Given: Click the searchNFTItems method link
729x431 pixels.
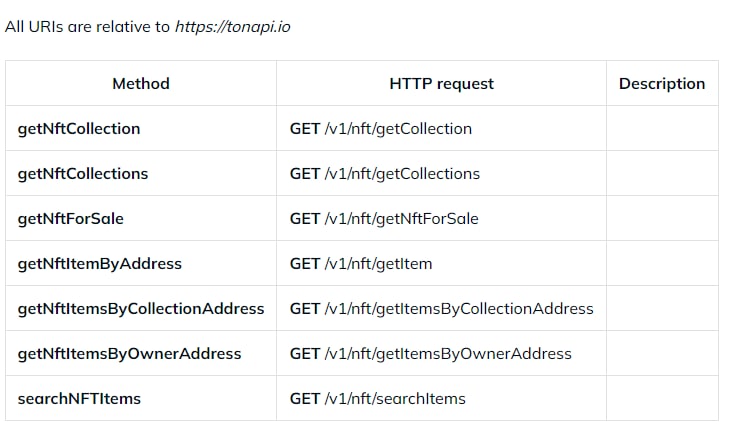Looking at the screenshot, I should click(x=79, y=399).
